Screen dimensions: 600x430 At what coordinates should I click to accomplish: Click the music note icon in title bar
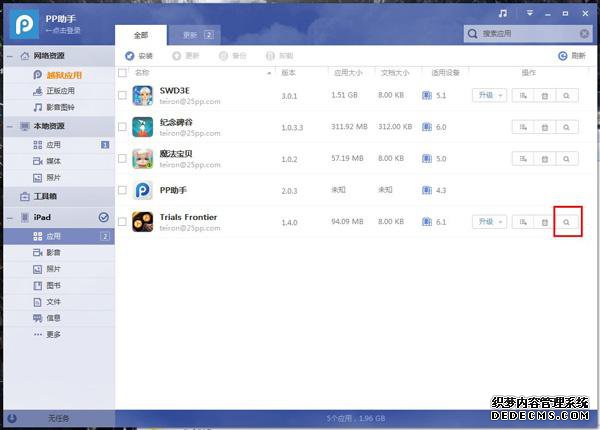click(x=503, y=13)
